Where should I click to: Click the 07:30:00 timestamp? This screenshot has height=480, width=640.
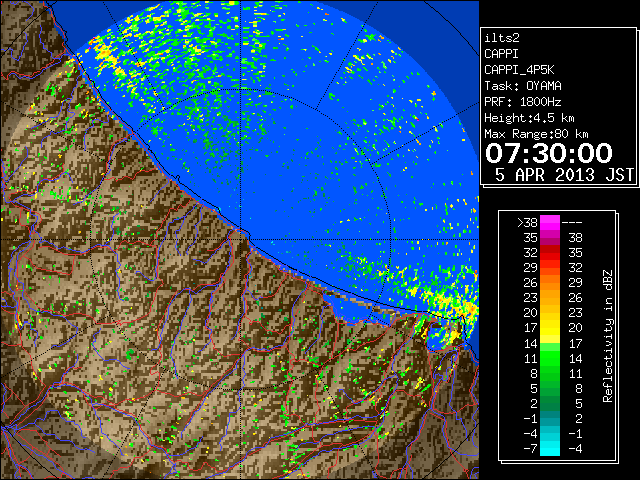549,153
